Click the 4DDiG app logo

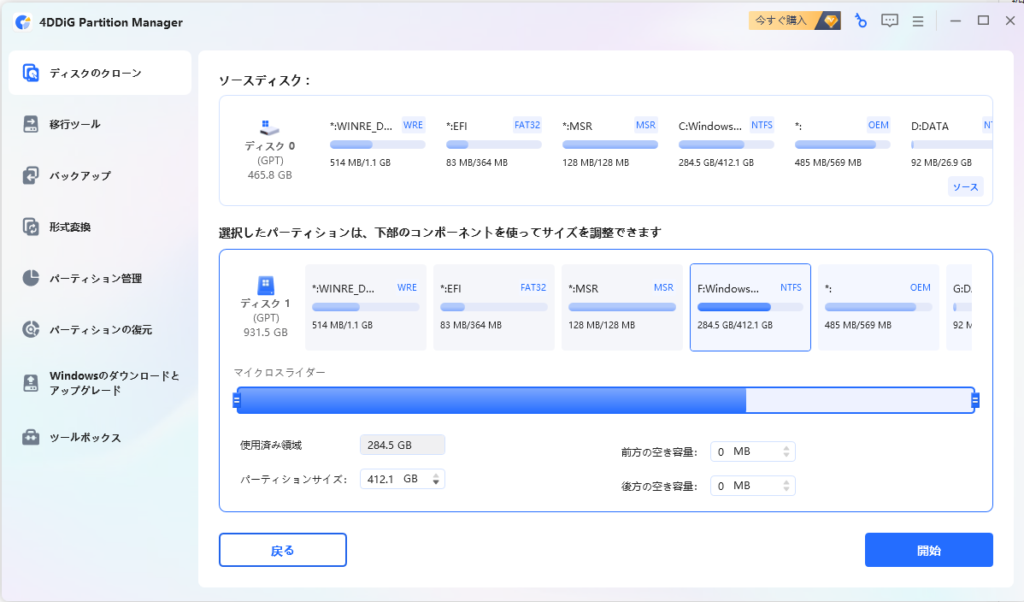[23, 22]
